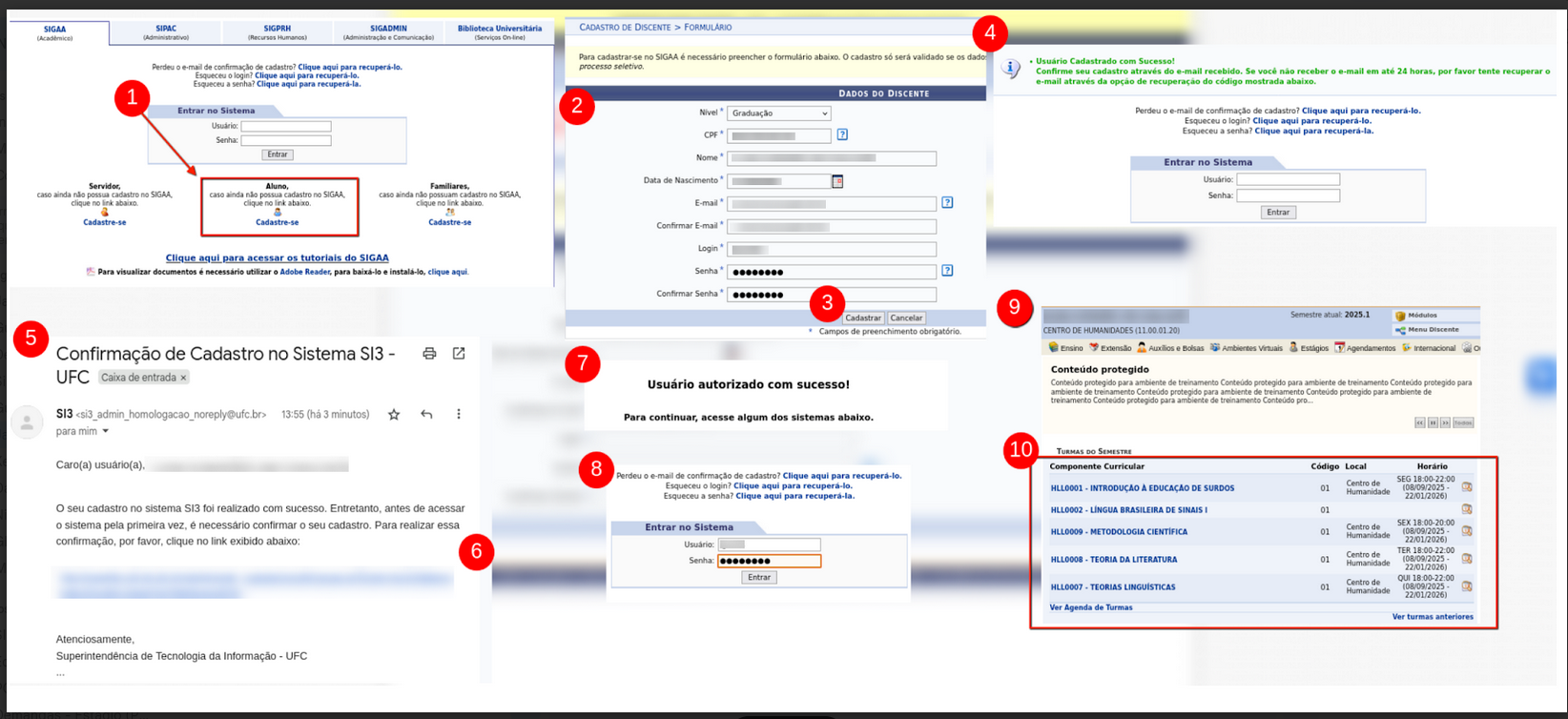Screen dimensions: 1568x719
Task: Click the help icon beside the Senha field
Action: pos(947,271)
